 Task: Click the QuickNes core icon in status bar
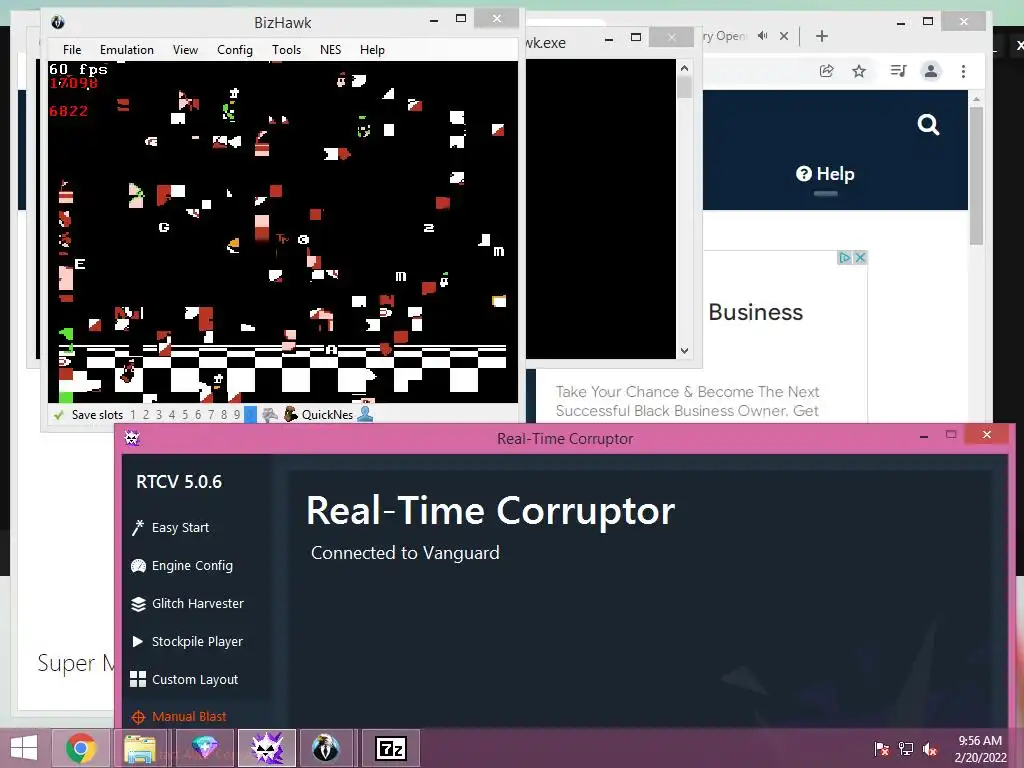pos(291,414)
